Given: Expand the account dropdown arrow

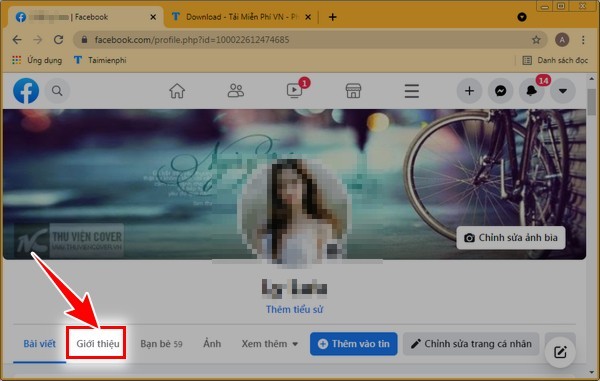Looking at the screenshot, I should tap(563, 91).
